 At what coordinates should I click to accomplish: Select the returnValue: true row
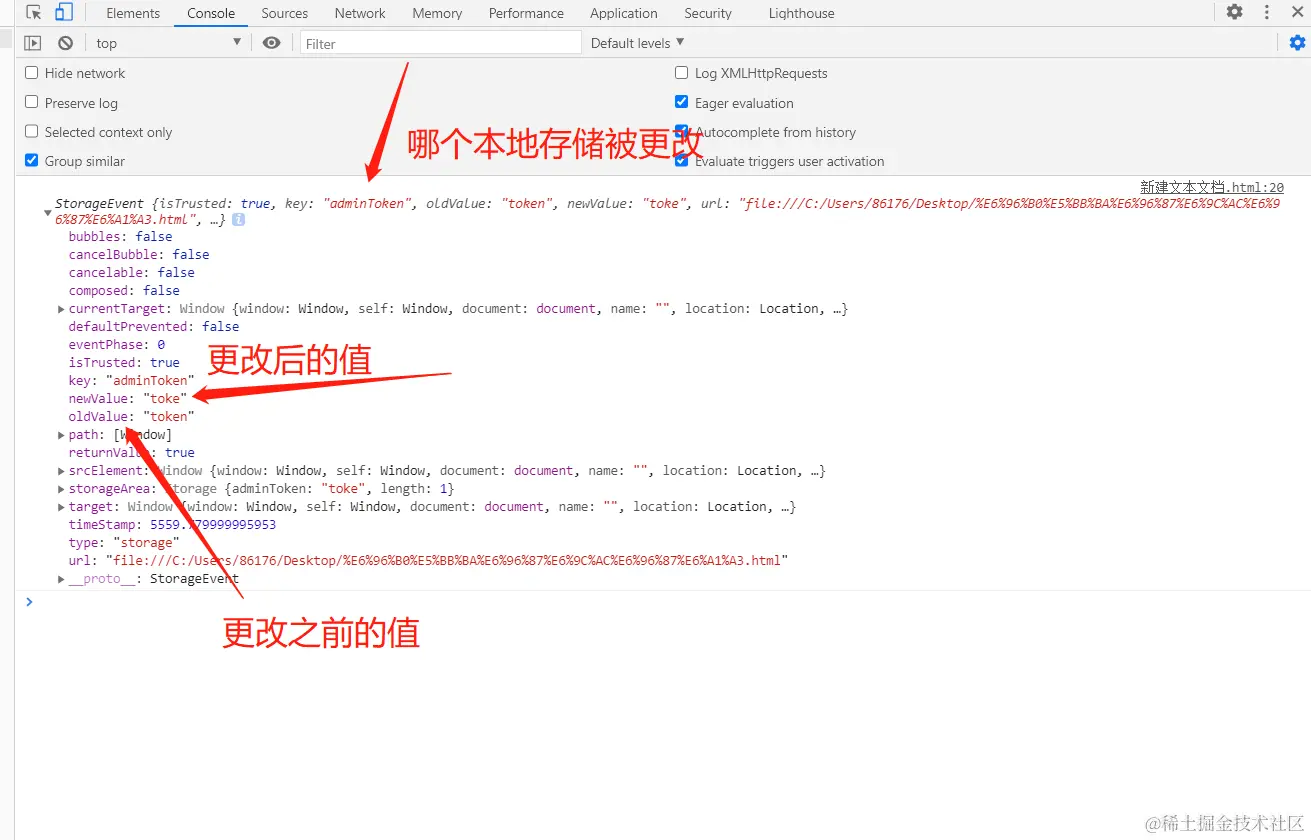131,453
